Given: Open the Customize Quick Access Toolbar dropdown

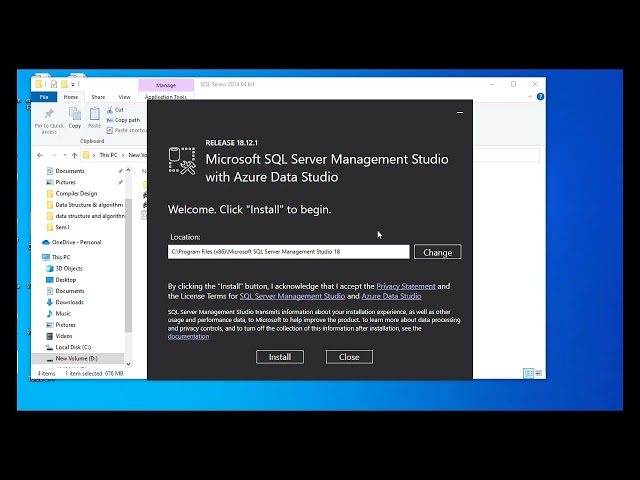Looking at the screenshot, I should (73, 84).
